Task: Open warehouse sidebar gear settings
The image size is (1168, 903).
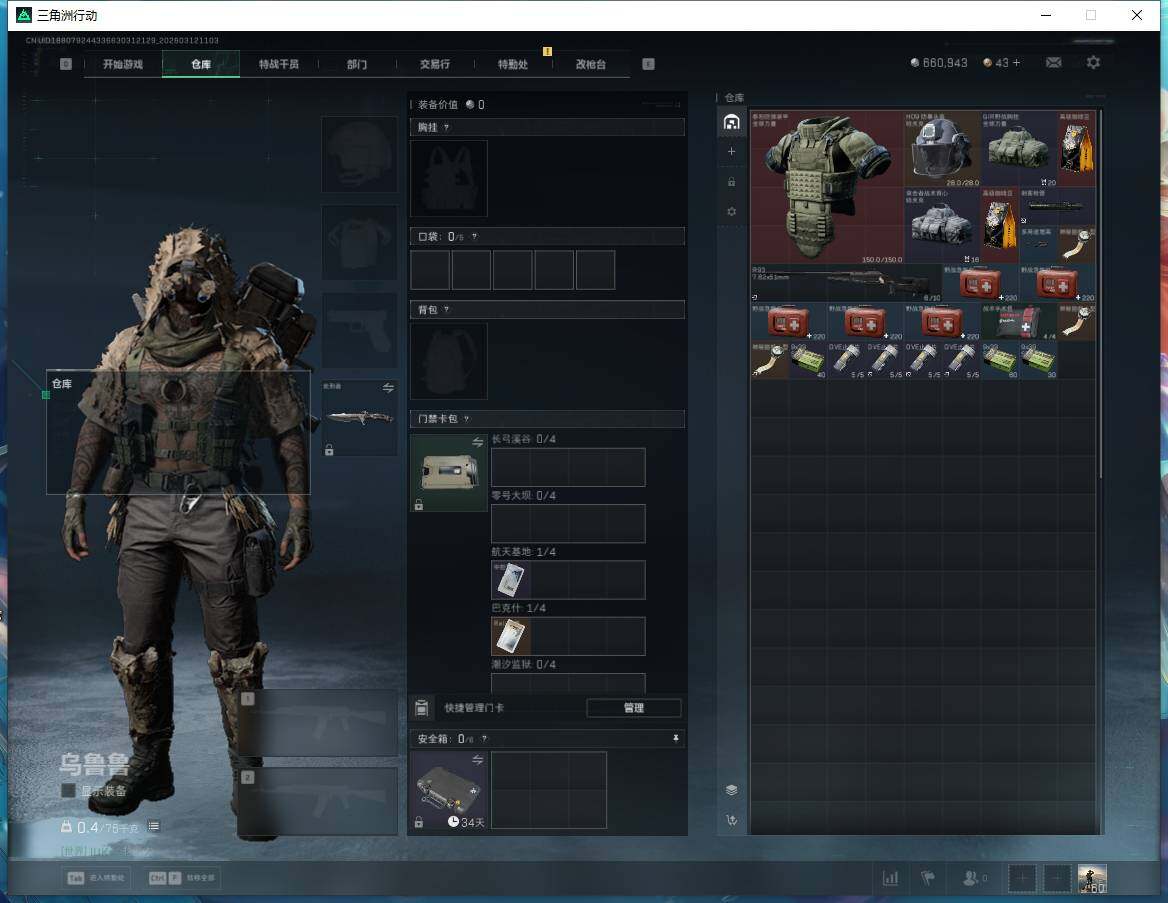Action: 731,212
